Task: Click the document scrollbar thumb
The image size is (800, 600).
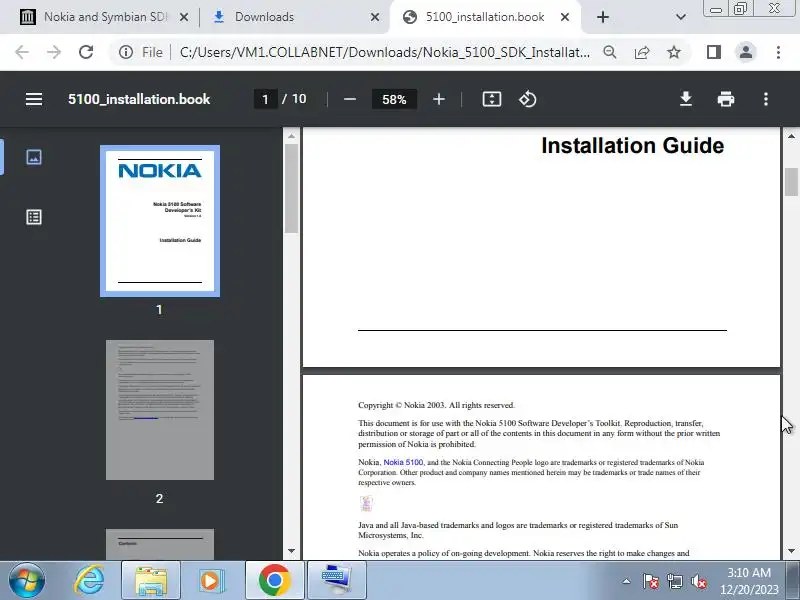Action: click(791, 182)
